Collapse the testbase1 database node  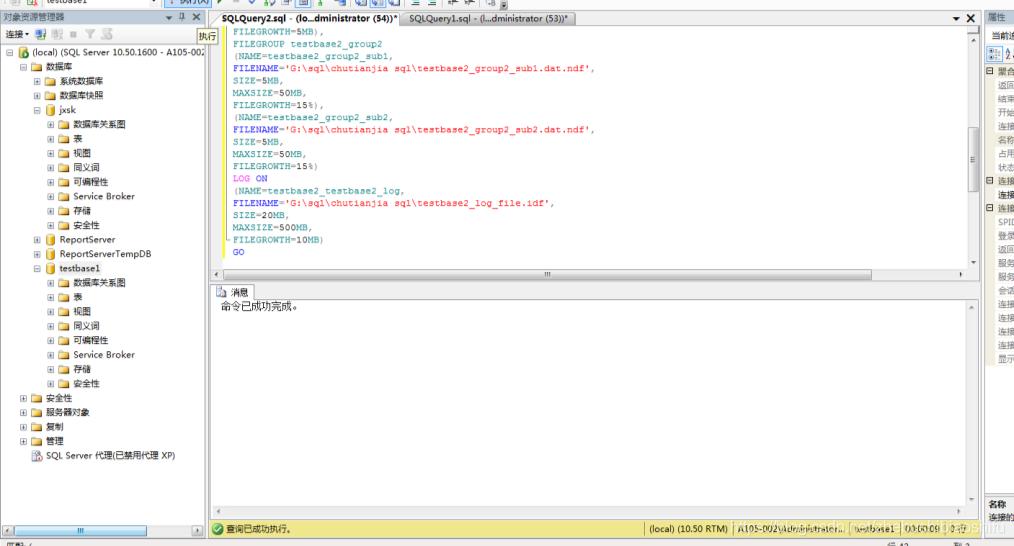click(37, 269)
